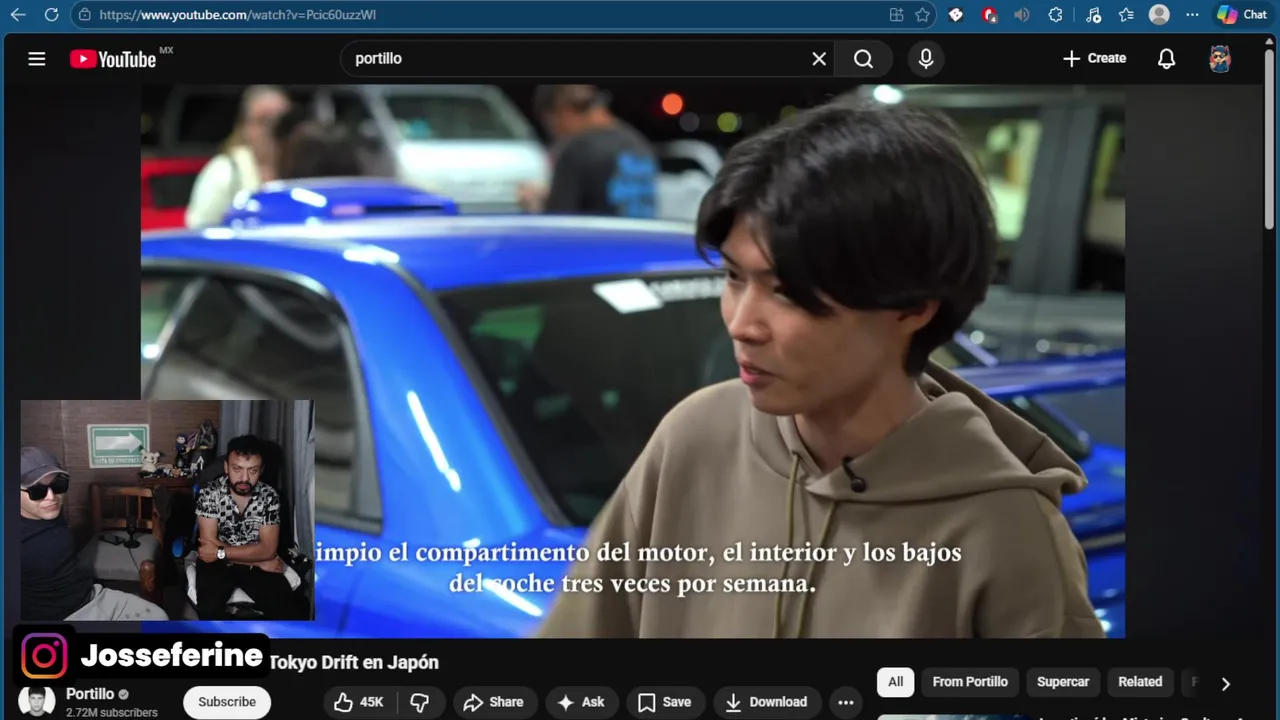
Task: Open the media control music note icon
Action: pyautogui.click(x=1093, y=15)
